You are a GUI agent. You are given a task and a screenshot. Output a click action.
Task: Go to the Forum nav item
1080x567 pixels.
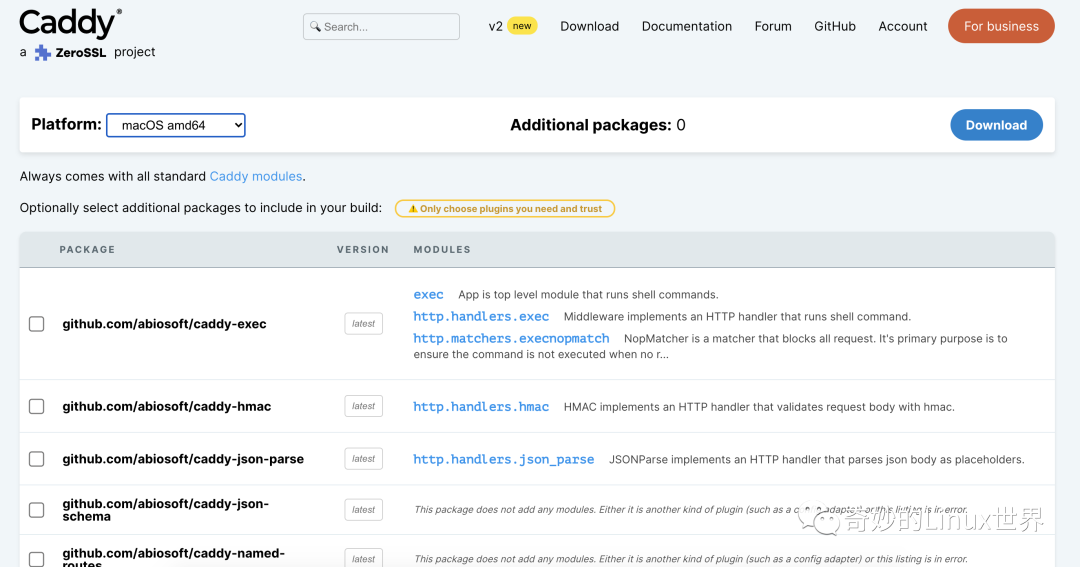point(773,26)
